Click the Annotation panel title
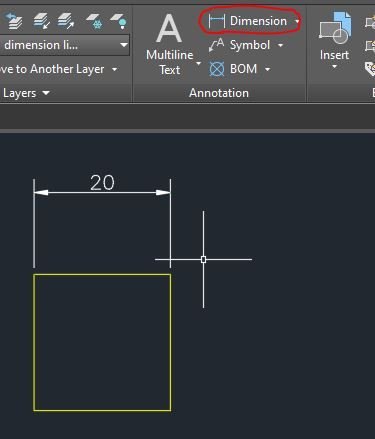This screenshot has width=375, height=439. pyautogui.click(x=219, y=93)
